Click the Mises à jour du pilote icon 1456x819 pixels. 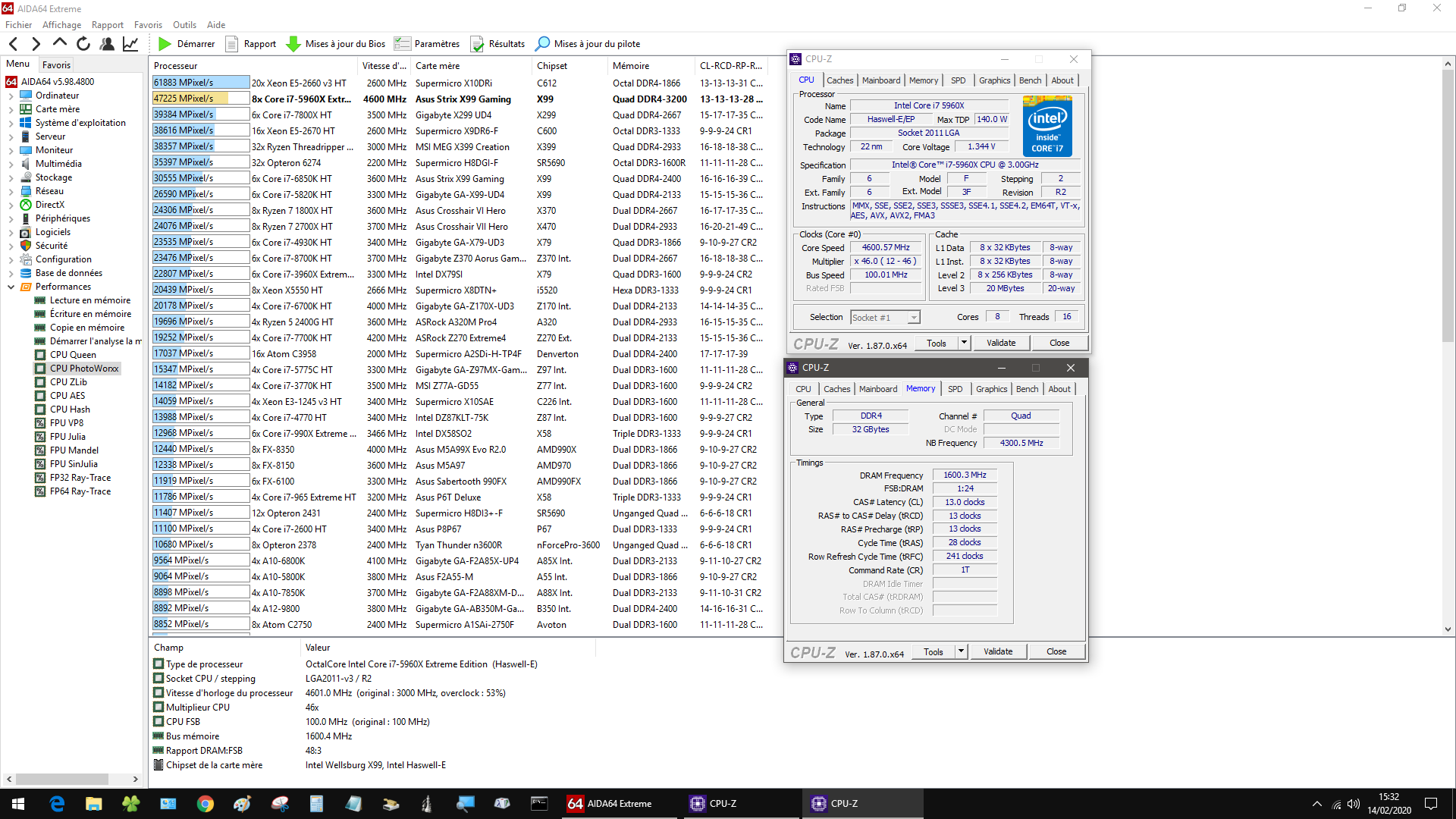point(543,43)
